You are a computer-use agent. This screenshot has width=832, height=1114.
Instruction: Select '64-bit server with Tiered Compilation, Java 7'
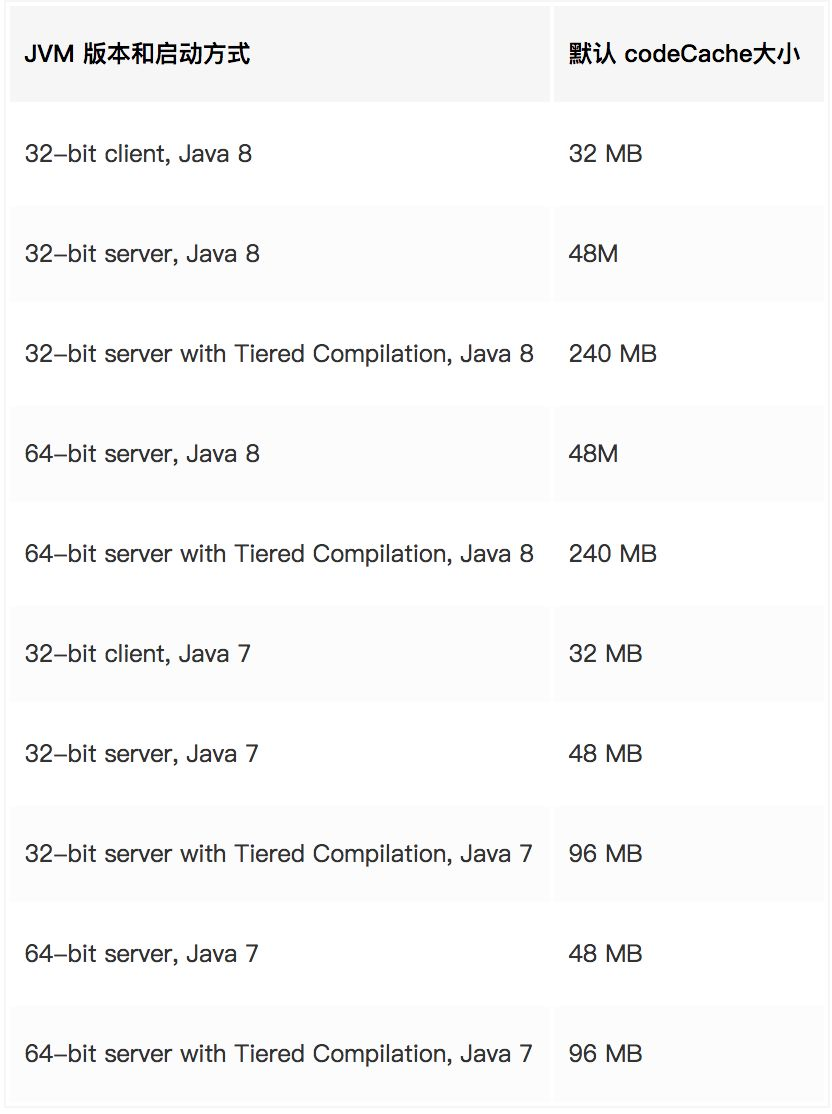(x=279, y=1054)
